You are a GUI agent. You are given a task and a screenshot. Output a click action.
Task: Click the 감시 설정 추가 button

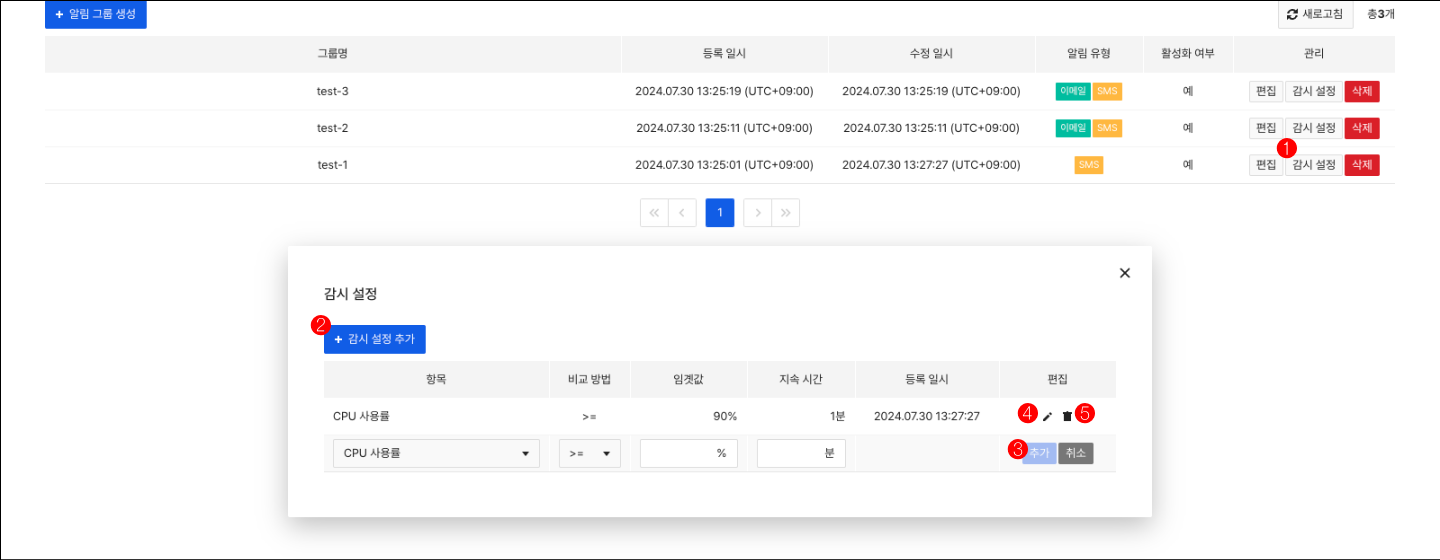click(375, 339)
